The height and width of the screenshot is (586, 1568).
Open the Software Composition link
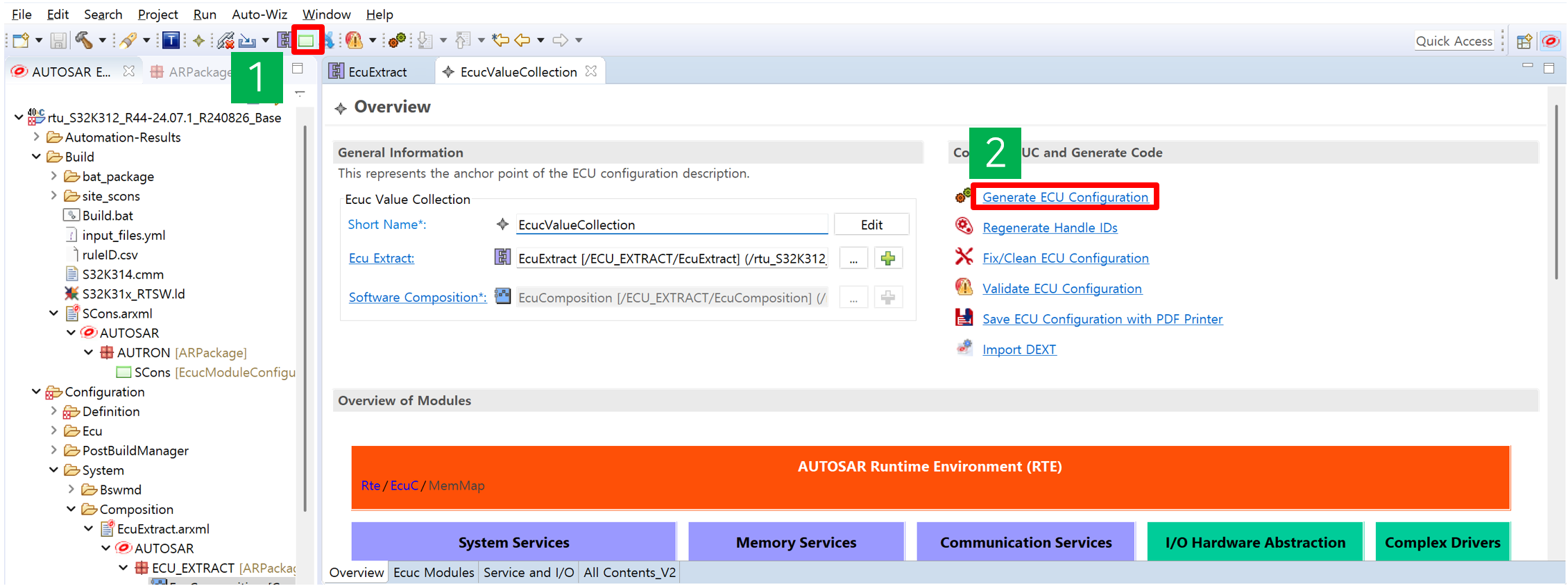418,298
